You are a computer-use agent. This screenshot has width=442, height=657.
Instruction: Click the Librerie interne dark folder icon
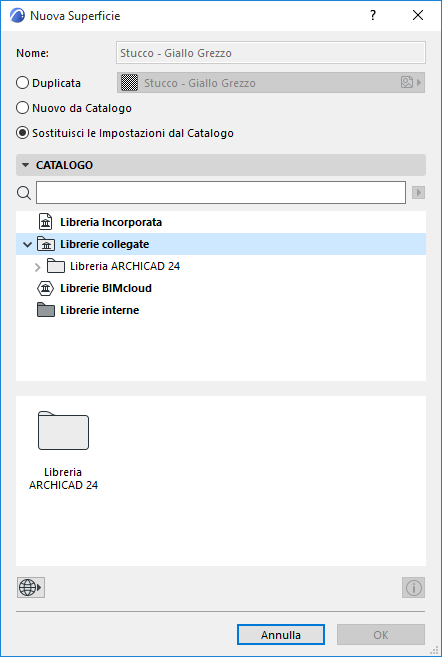pyautogui.click(x=46, y=310)
